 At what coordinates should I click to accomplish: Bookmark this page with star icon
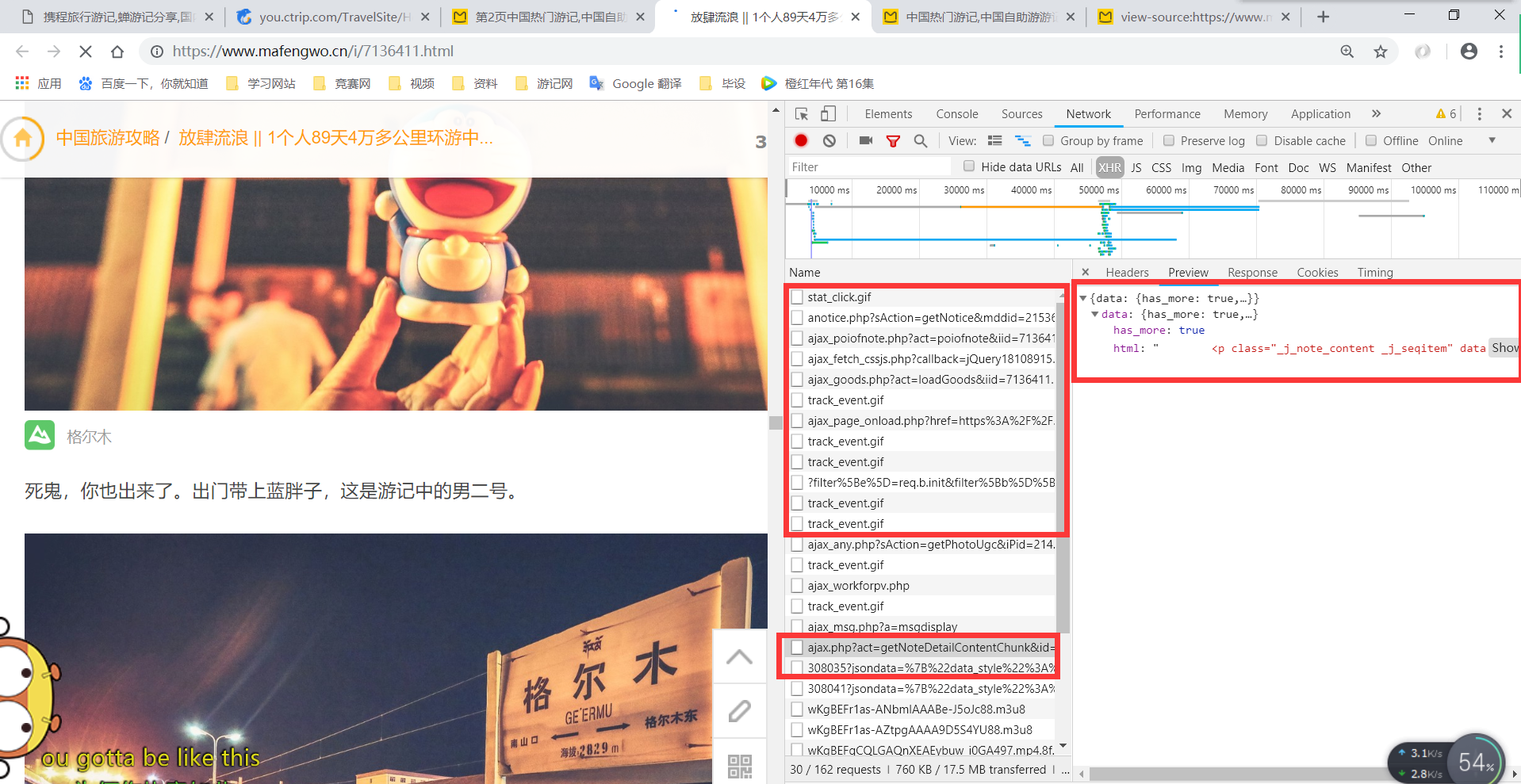tap(1381, 52)
